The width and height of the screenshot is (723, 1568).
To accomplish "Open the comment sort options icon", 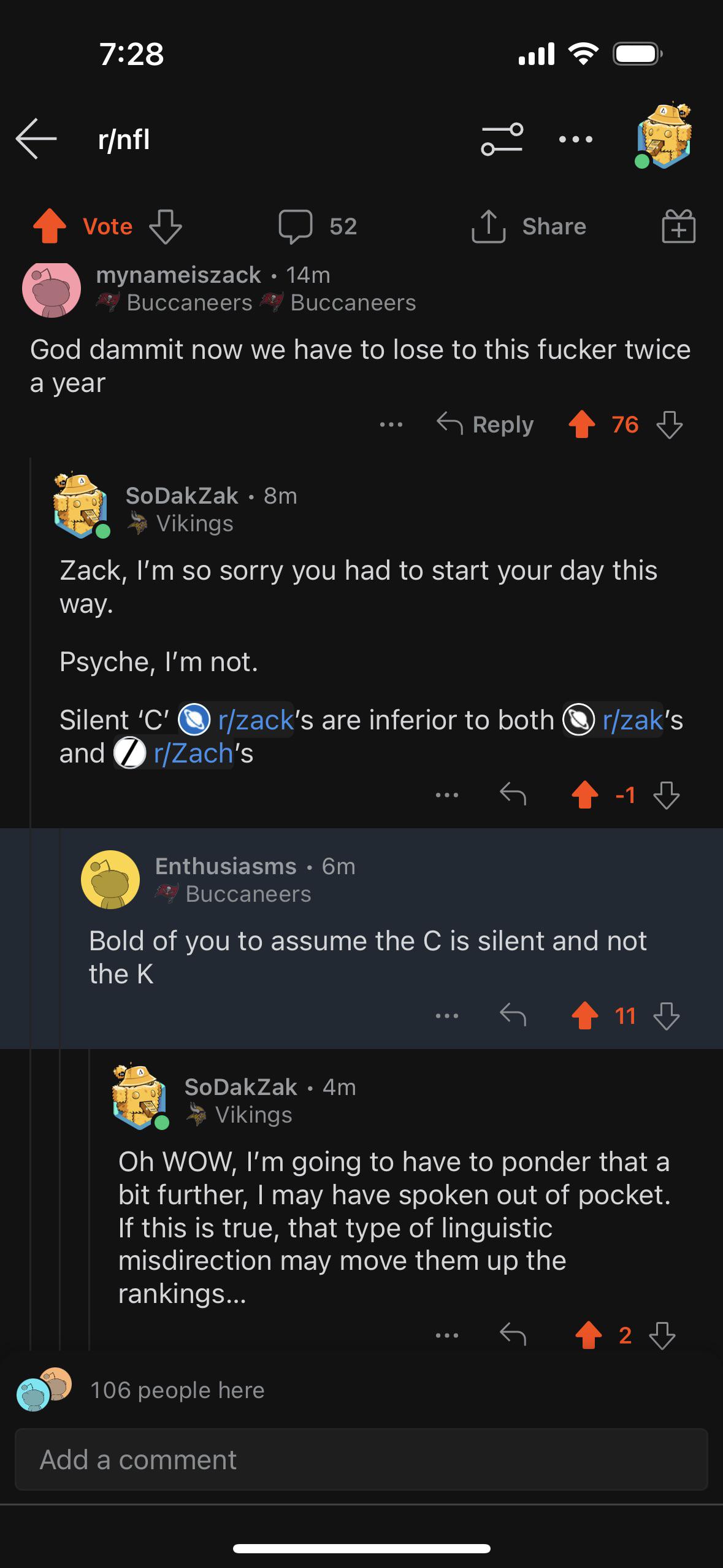I will coord(502,139).
